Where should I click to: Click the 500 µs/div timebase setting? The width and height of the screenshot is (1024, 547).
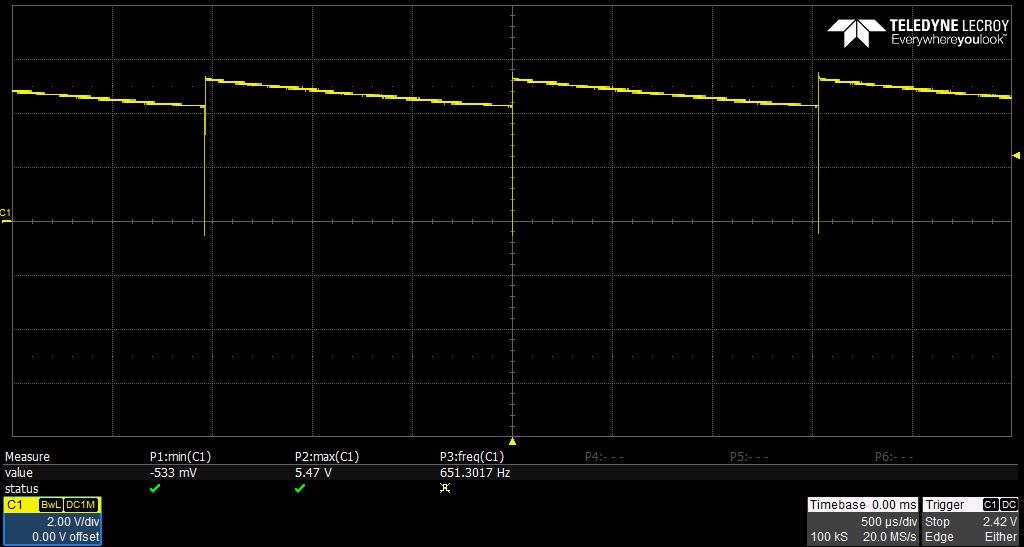coord(889,522)
